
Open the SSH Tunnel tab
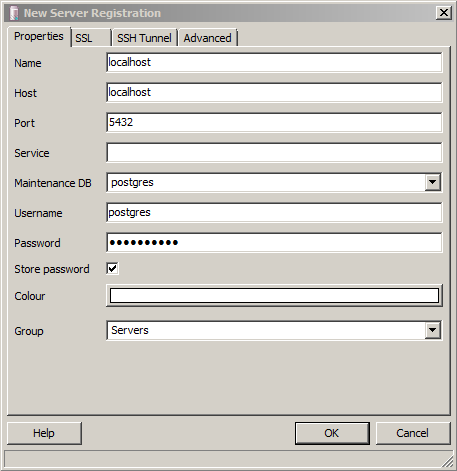coord(144,38)
